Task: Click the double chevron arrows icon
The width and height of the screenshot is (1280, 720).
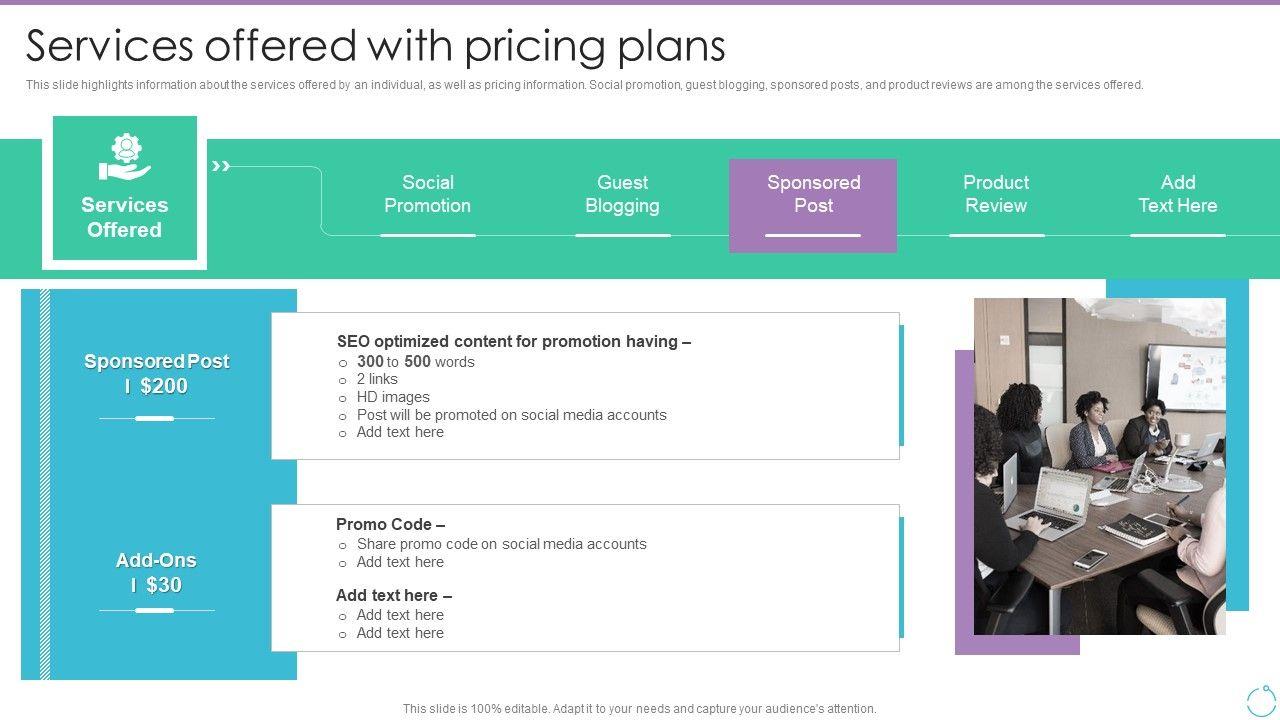Action: tap(221, 166)
